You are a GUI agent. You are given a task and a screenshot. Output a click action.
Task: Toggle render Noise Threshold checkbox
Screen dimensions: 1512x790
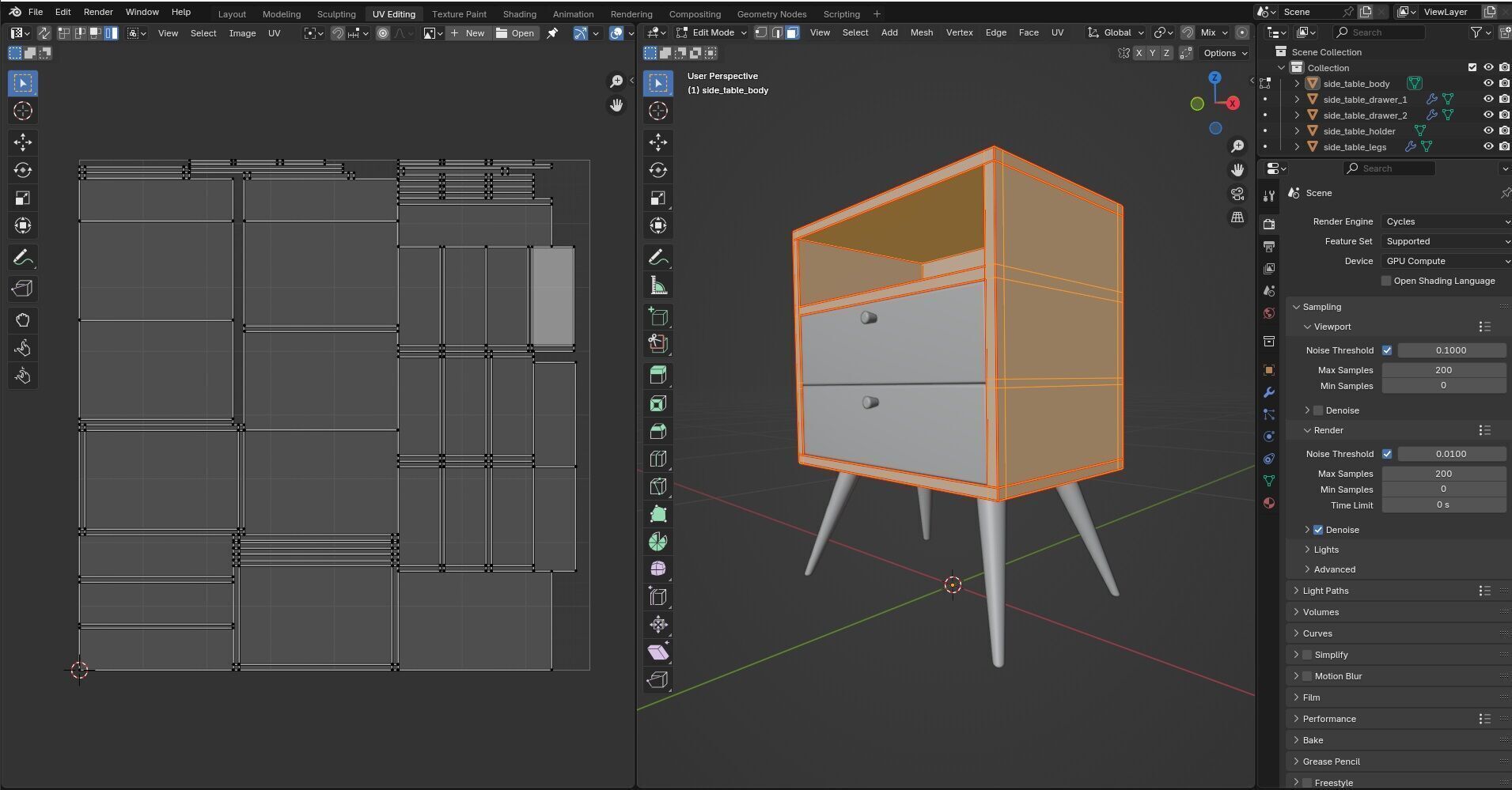(x=1387, y=454)
